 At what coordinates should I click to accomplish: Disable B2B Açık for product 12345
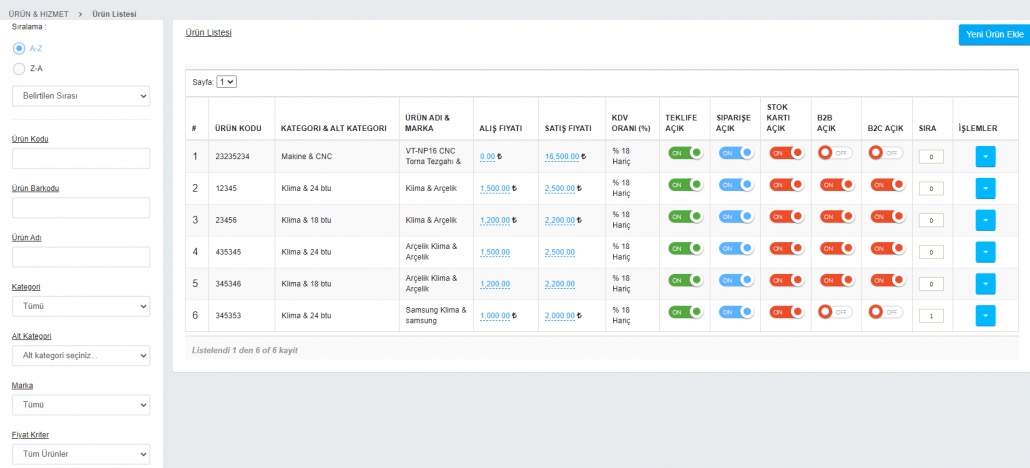(x=838, y=185)
